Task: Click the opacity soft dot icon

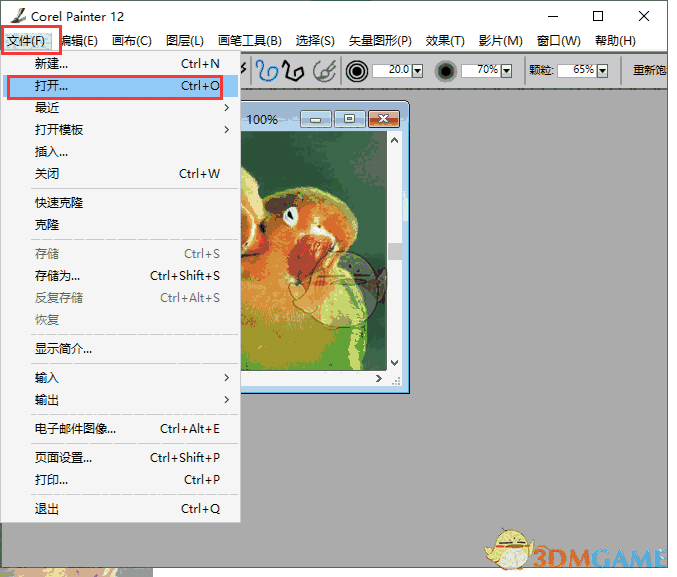Action: point(446,71)
